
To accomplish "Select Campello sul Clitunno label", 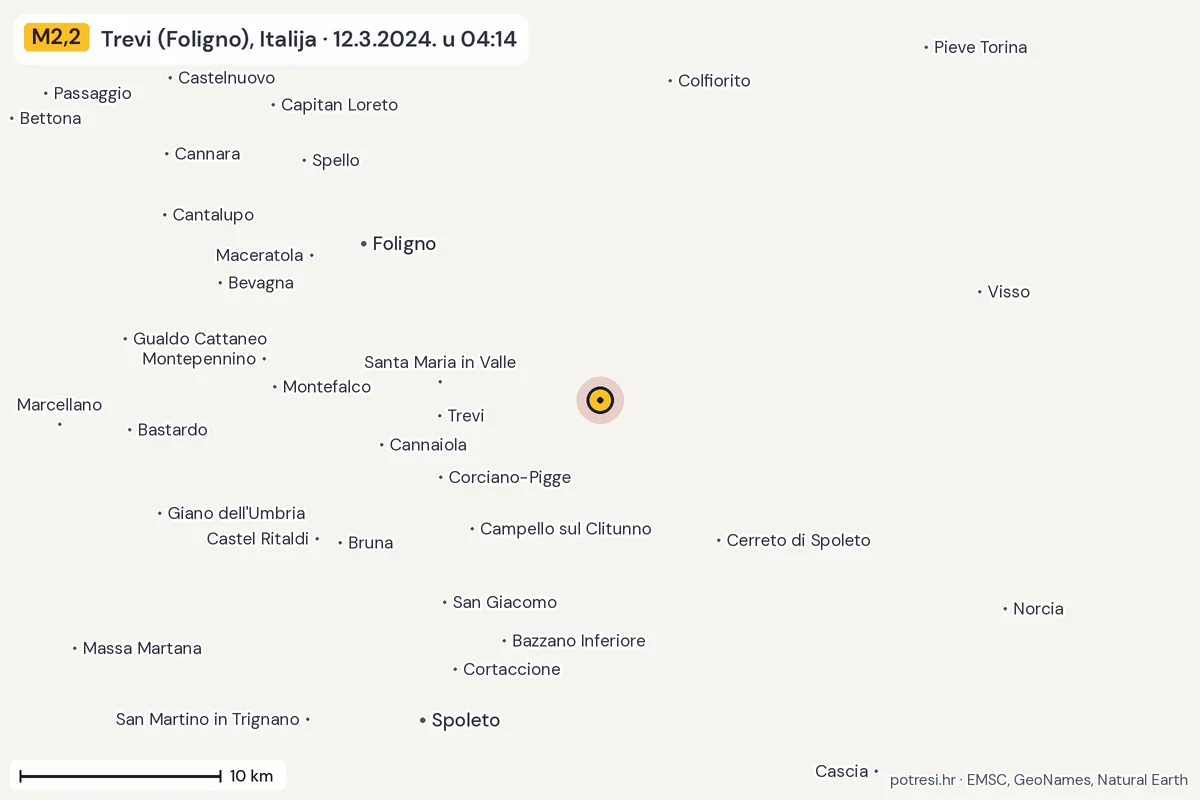I will point(566,529).
